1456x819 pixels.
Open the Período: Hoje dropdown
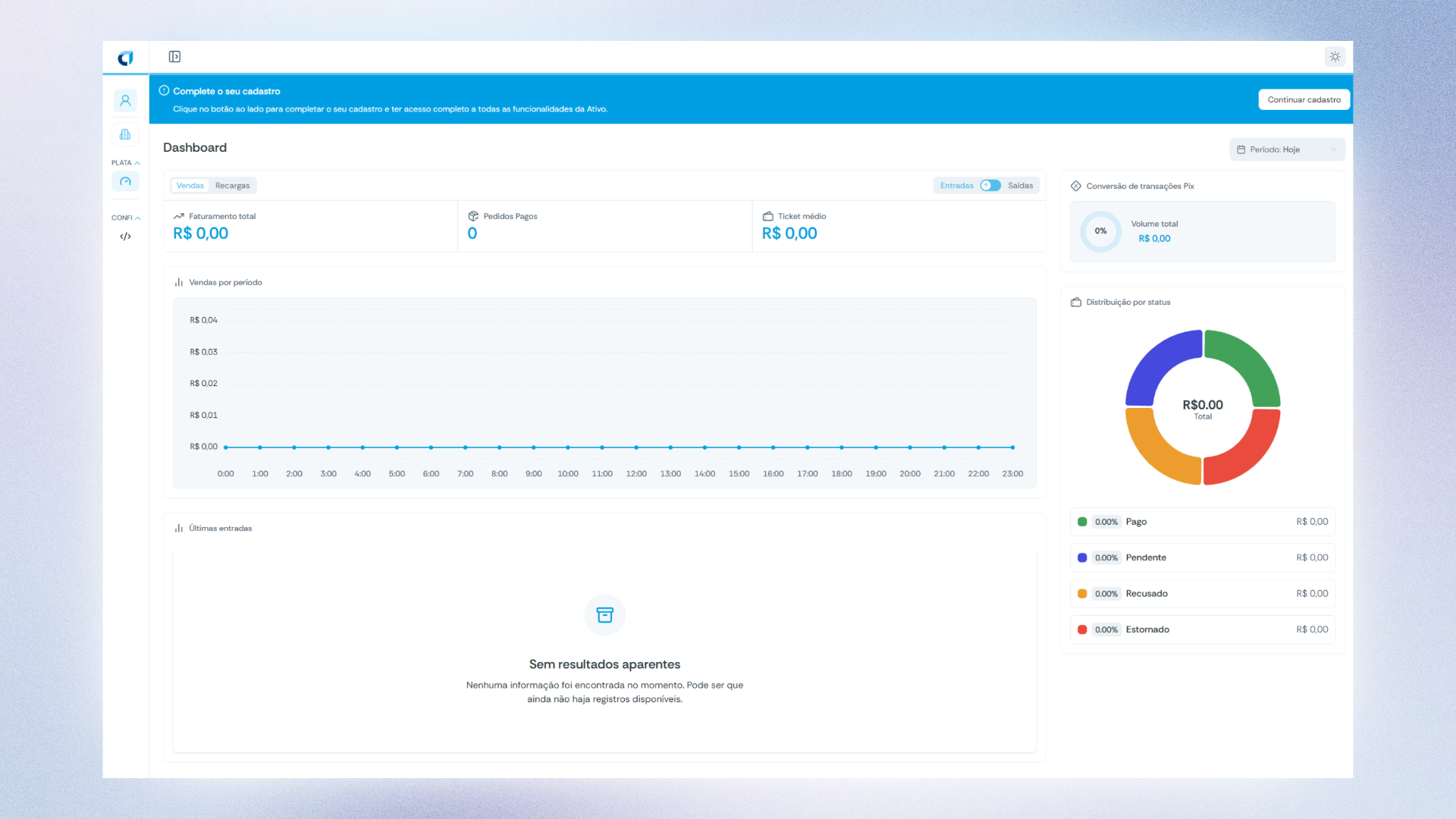[1287, 149]
